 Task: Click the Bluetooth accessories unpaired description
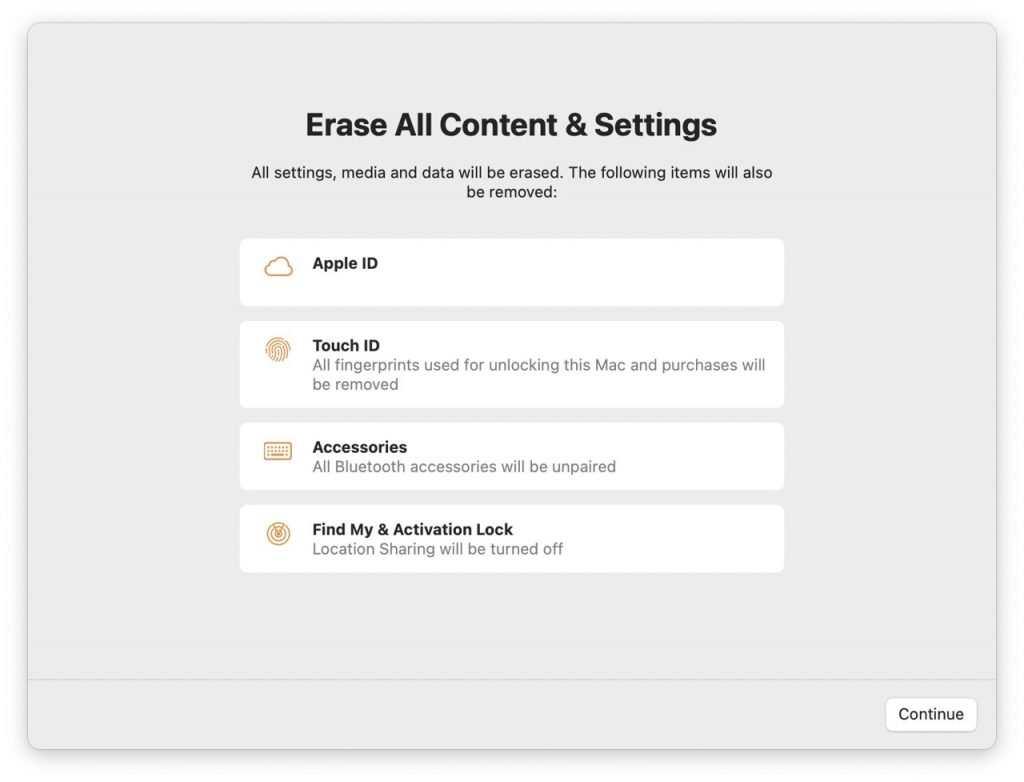pos(464,466)
